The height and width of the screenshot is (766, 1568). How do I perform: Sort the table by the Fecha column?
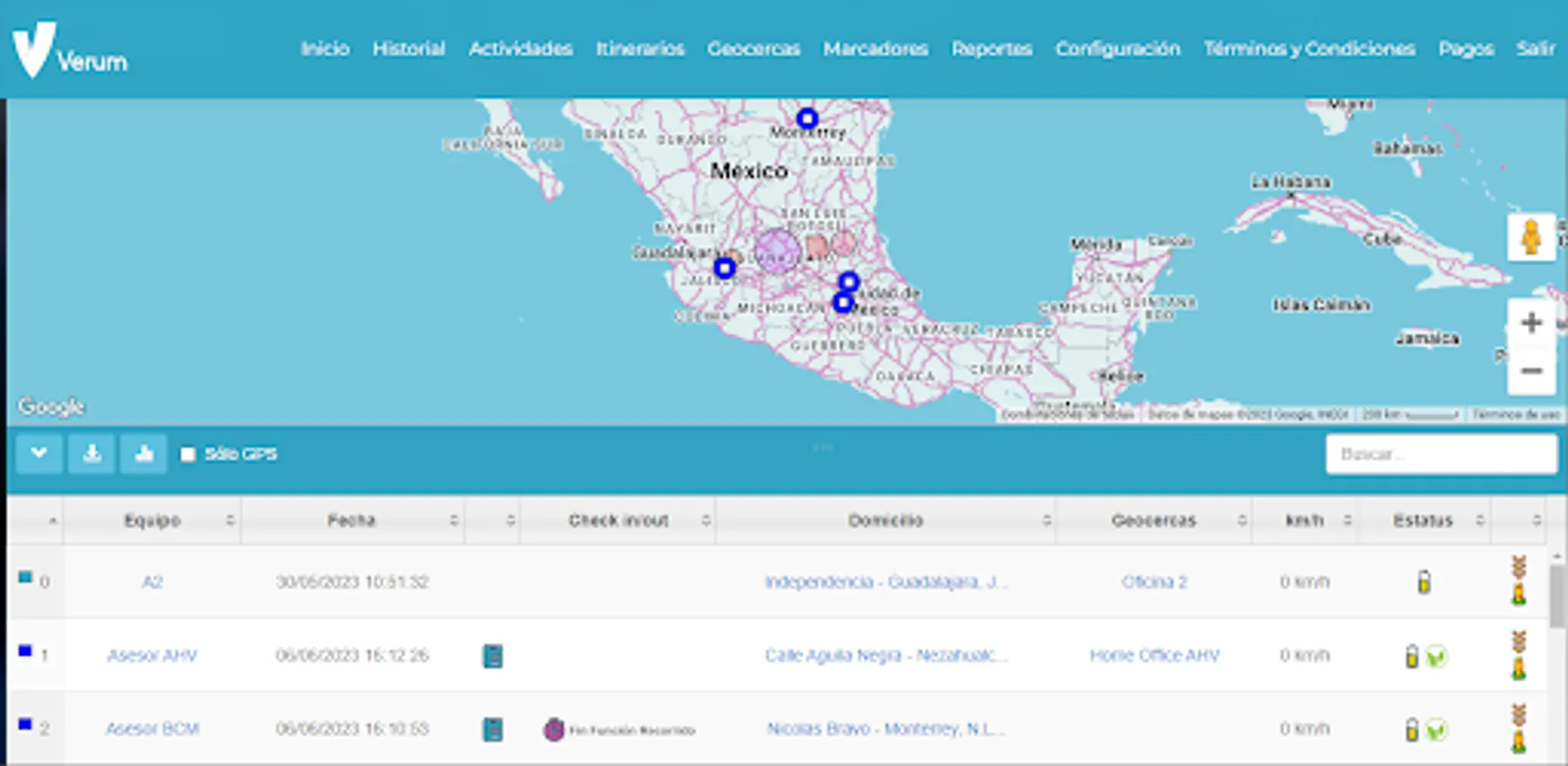point(351,520)
